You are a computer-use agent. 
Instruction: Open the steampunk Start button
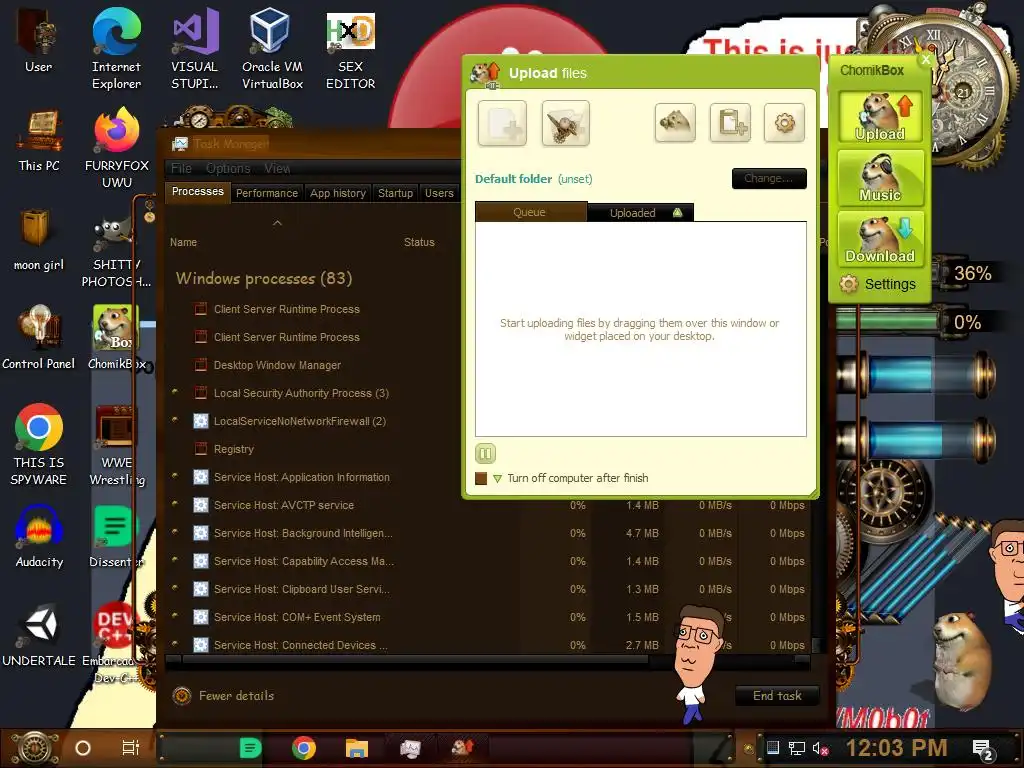(34, 748)
